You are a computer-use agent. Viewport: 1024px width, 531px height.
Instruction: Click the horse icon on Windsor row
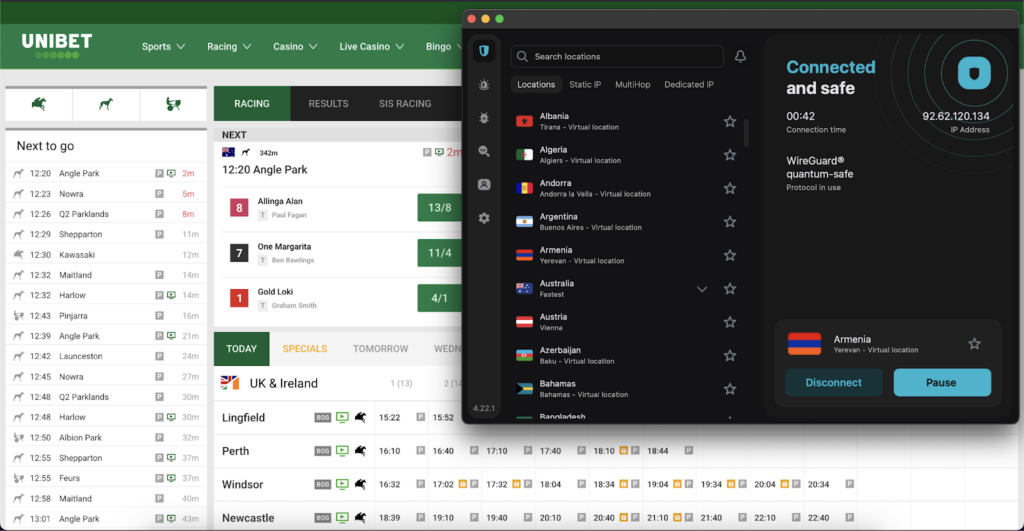360,484
